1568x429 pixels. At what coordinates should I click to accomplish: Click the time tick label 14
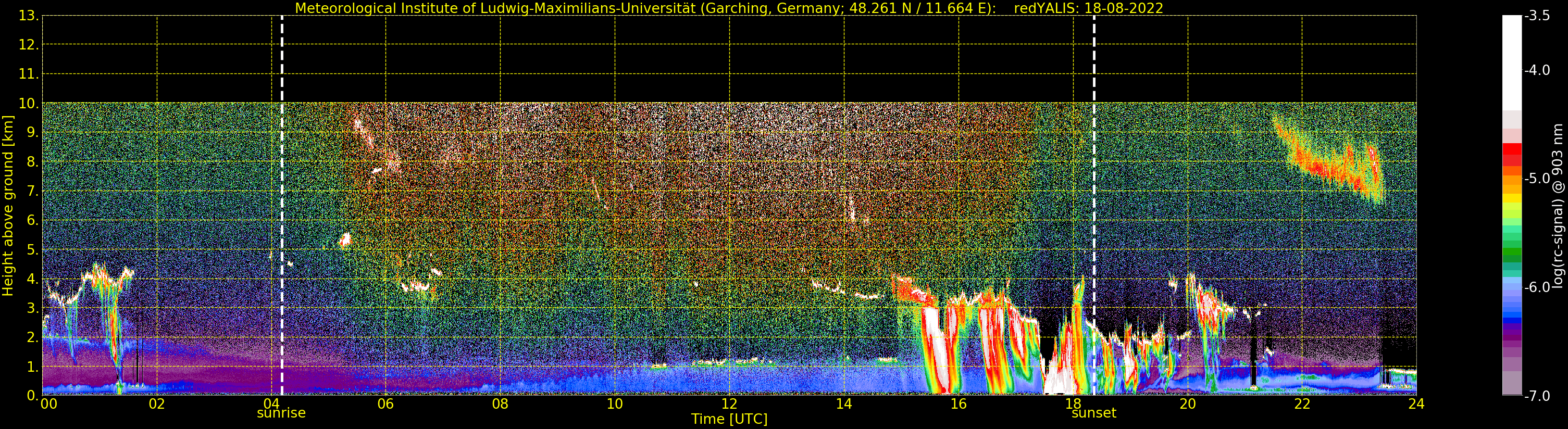pos(844,403)
